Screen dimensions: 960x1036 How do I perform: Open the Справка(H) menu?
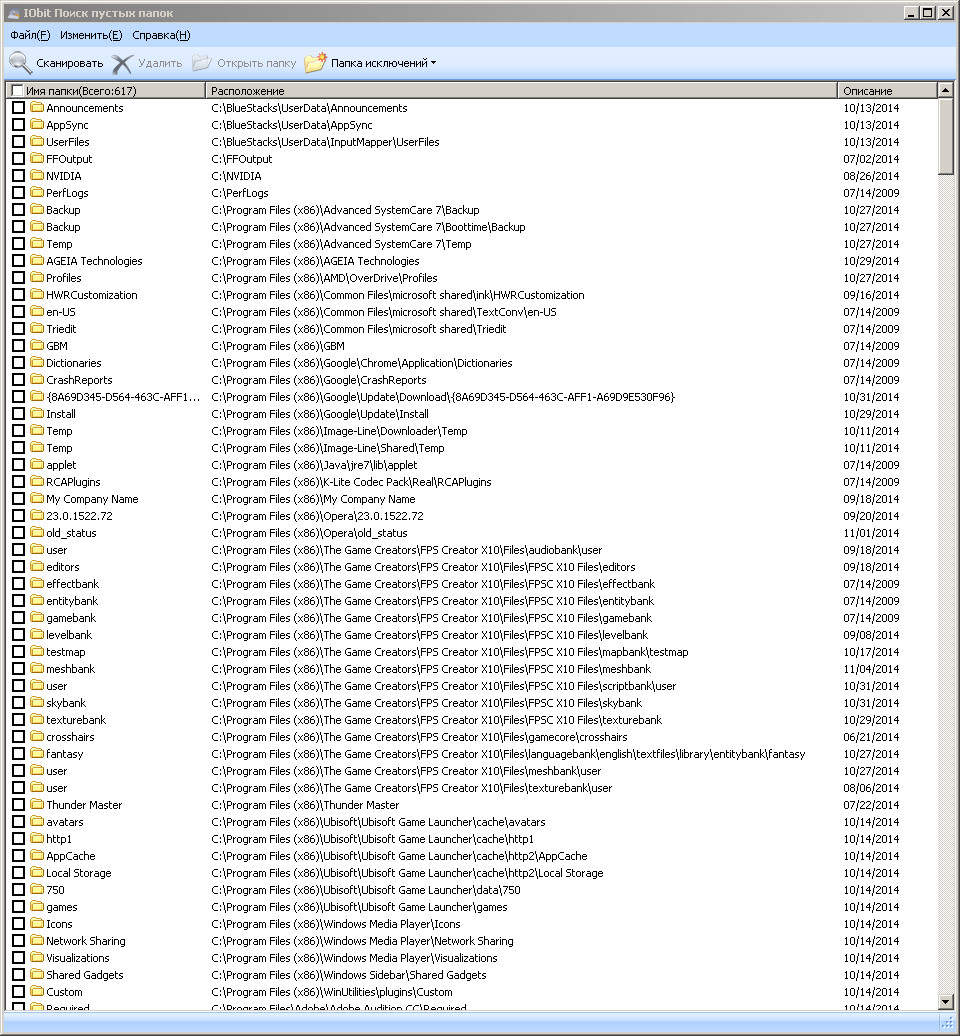[x=161, y=35]
